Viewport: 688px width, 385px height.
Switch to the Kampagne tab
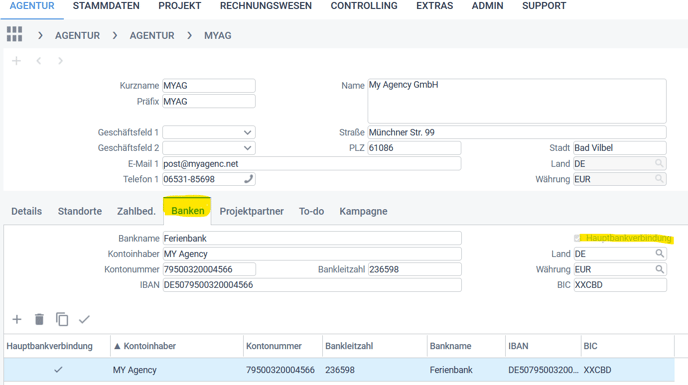point(363,211)
